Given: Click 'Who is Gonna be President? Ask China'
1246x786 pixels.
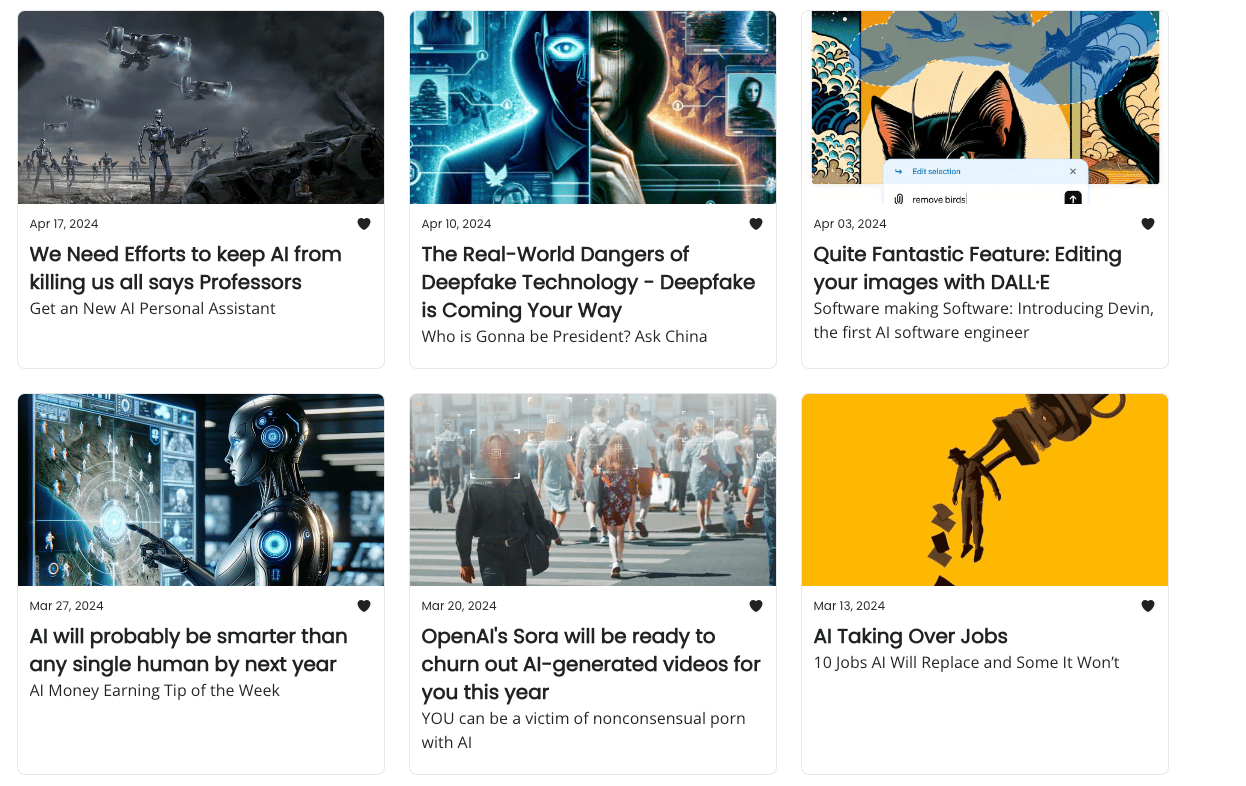Looking at the screenshot, I should (564, 337).
